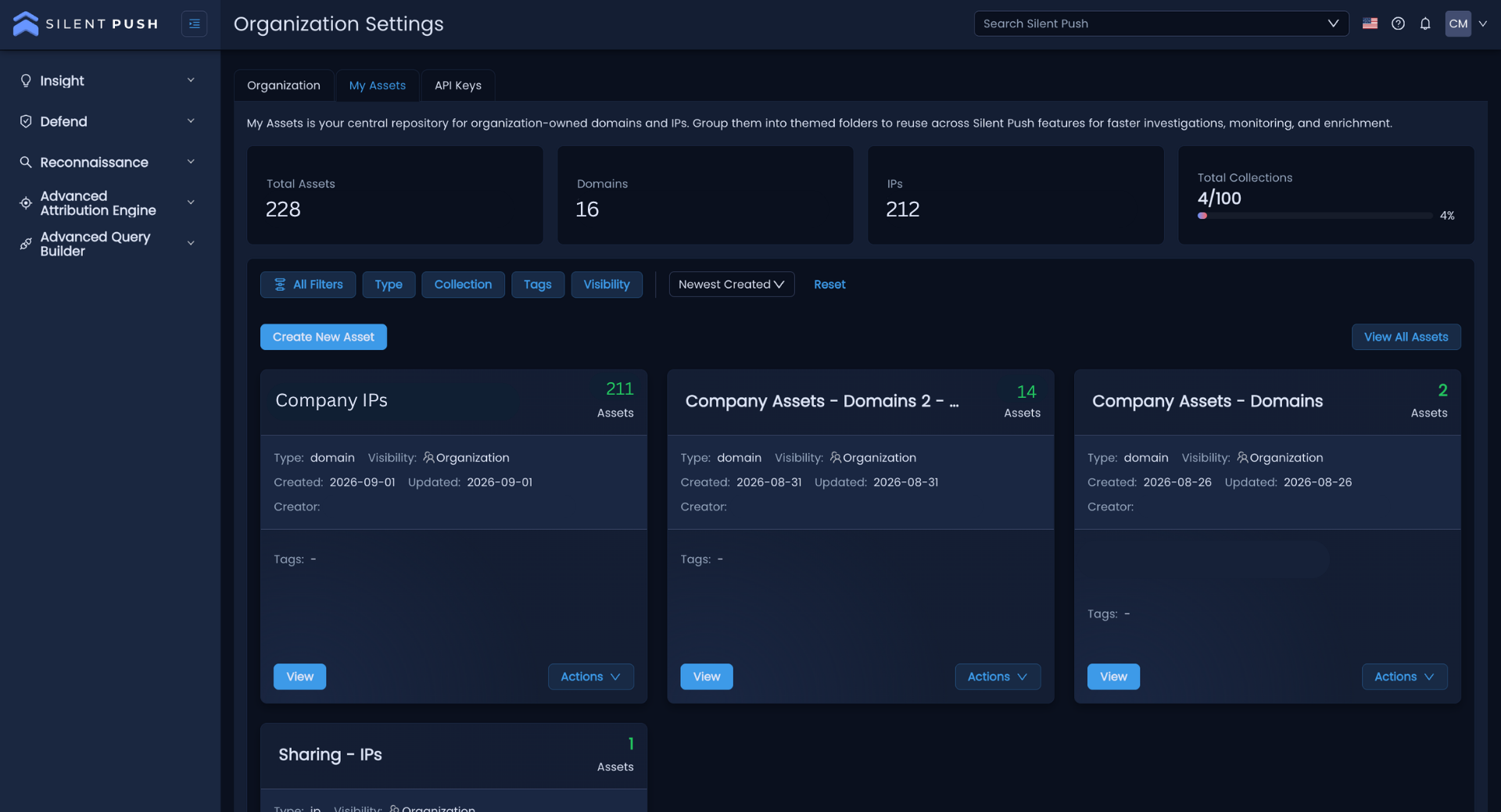This screenshot has width=1501, height=812.
Task: Click the 4/100 Total Collections value
Action: [x=1219, y=199]
